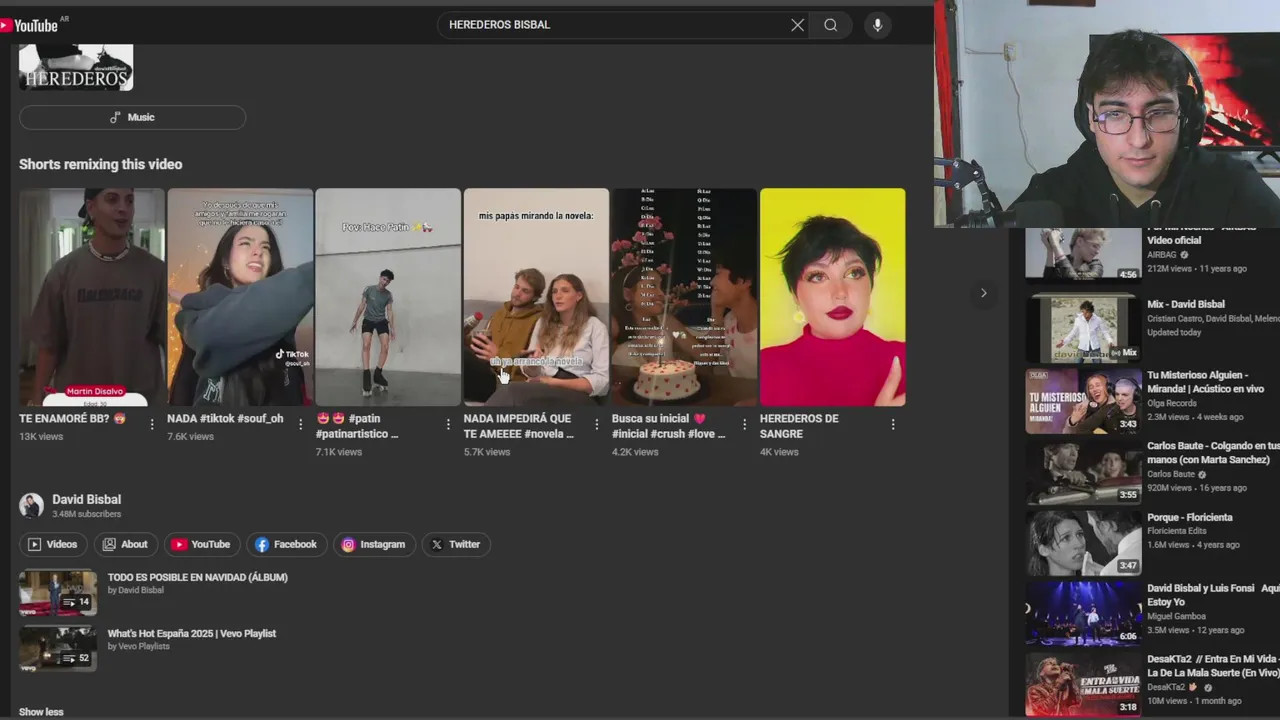This screenshot has height=720, width=1280.
Task: Open David Bisbal About chip
Action: coord(125,544)
